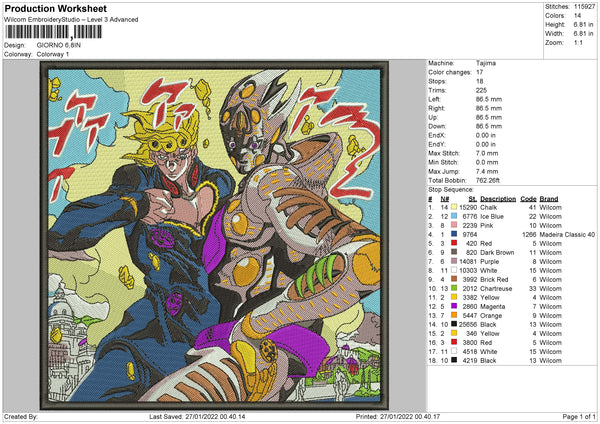The height and width of the screenshot is (424, 600).
Task: Choose the Black swatch with 4219 stitches
Action: 454,360
